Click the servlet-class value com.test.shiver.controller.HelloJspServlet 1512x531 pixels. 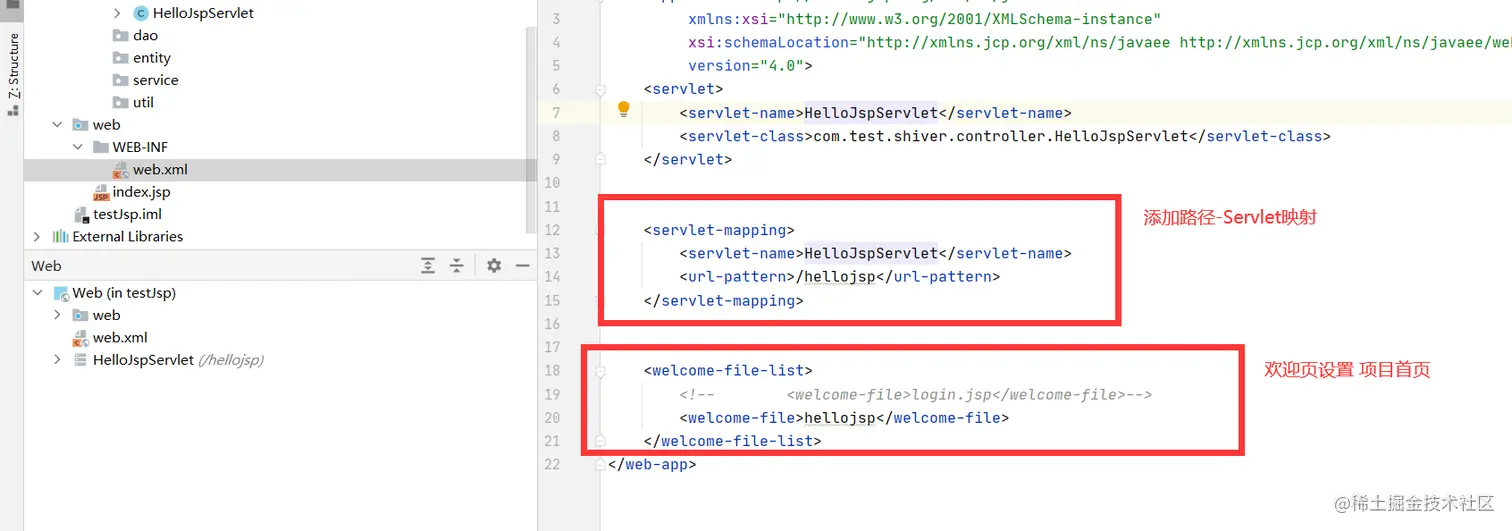1000,136
